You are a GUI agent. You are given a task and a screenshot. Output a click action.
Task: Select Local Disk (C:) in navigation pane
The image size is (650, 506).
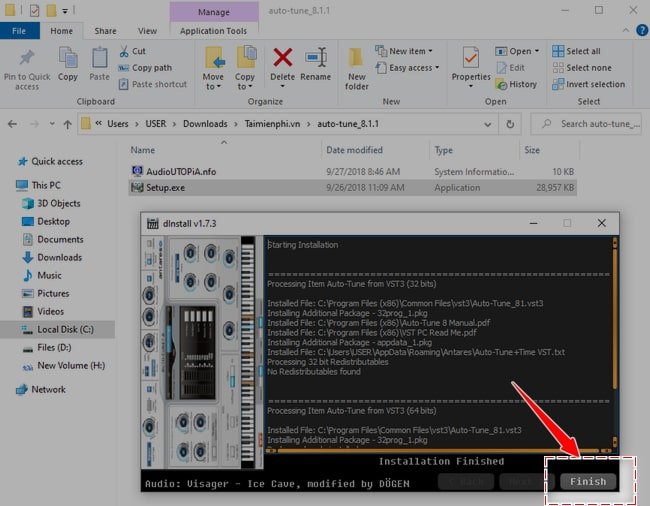[68, 329]
